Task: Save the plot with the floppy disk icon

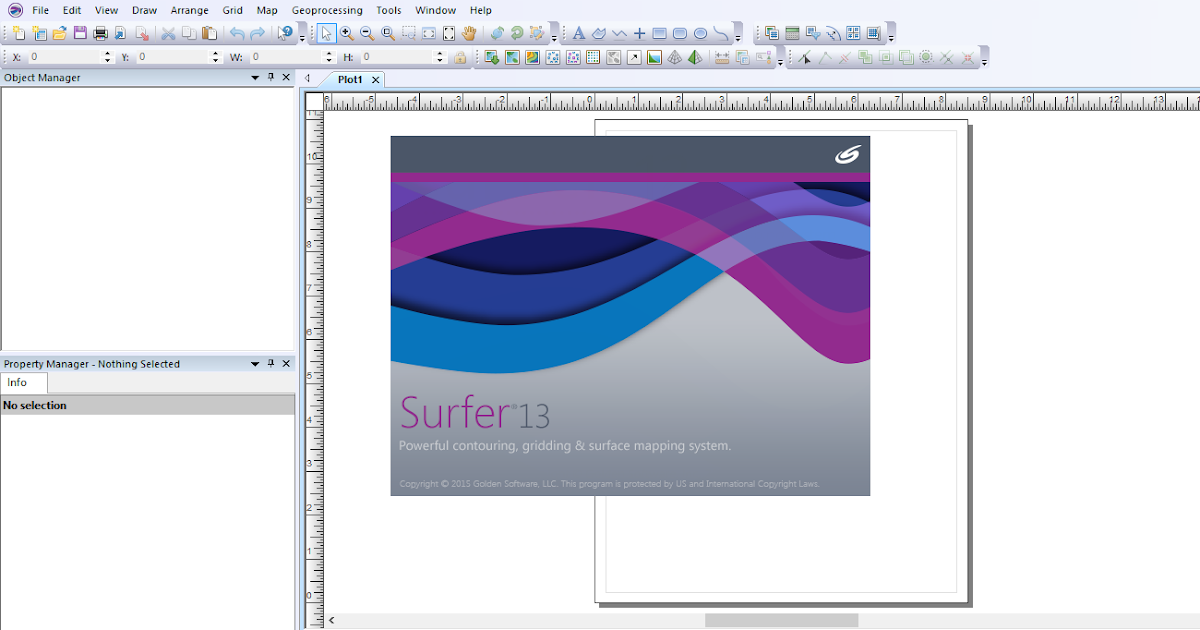Action: click(x=80, y=33)
